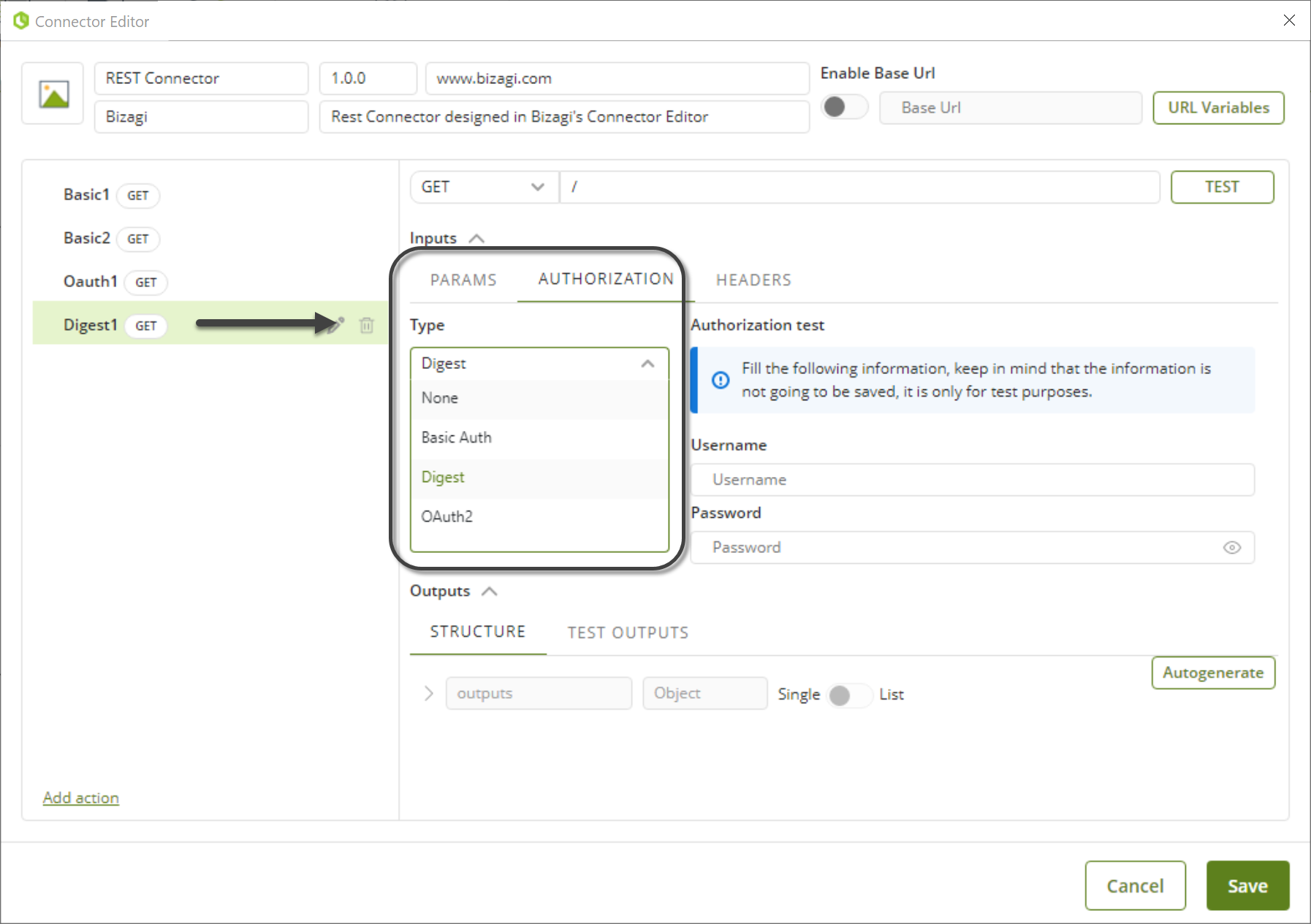
Task: Click the Bizagi logo in the title bar
Action: tap(21, 21)
